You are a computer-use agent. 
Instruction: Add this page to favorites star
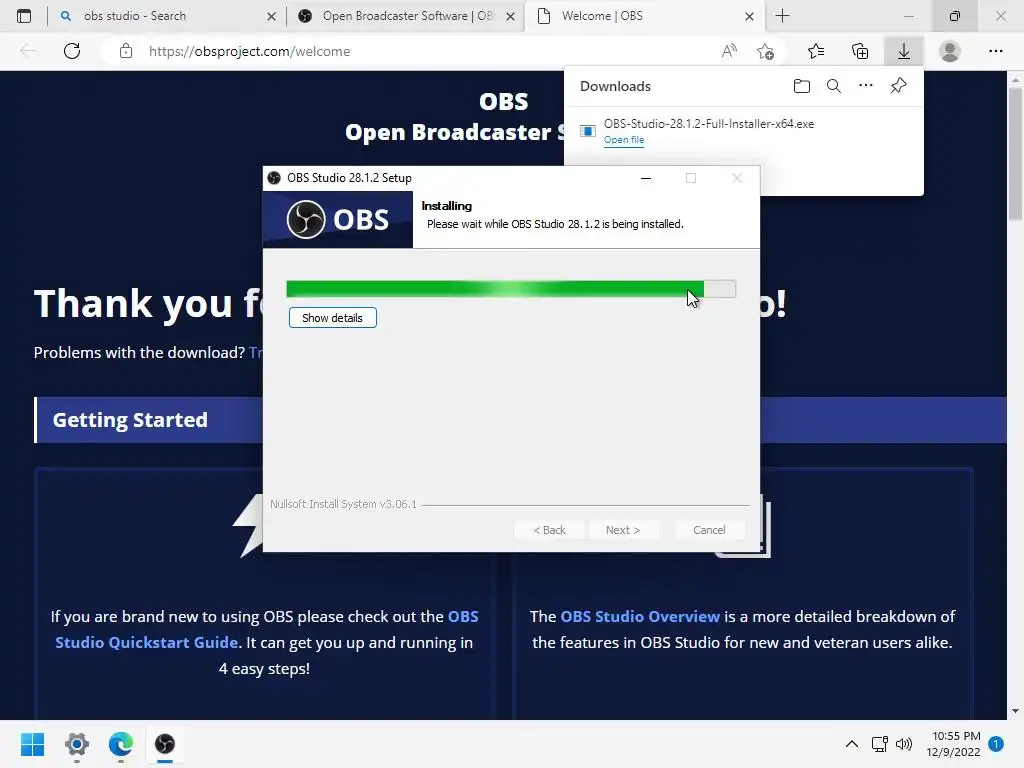tap(765, 51)
